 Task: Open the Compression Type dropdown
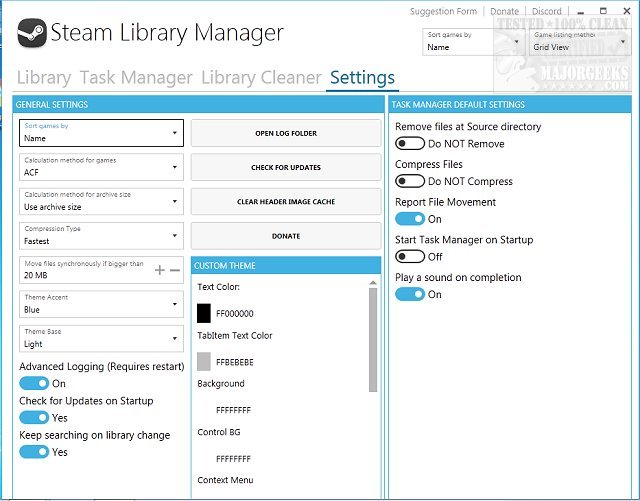(101, 236)
